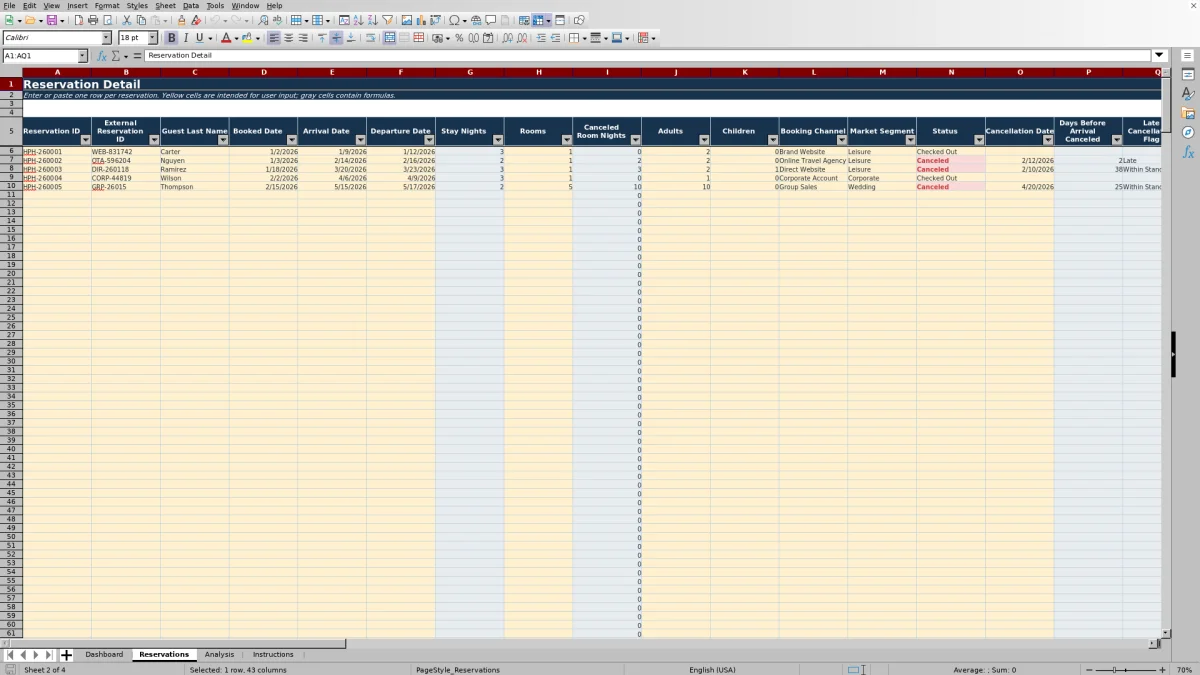Toggle Italic formatting
Image resolution: width=1200 pixels, height=675 pixels.
(185, 38)
